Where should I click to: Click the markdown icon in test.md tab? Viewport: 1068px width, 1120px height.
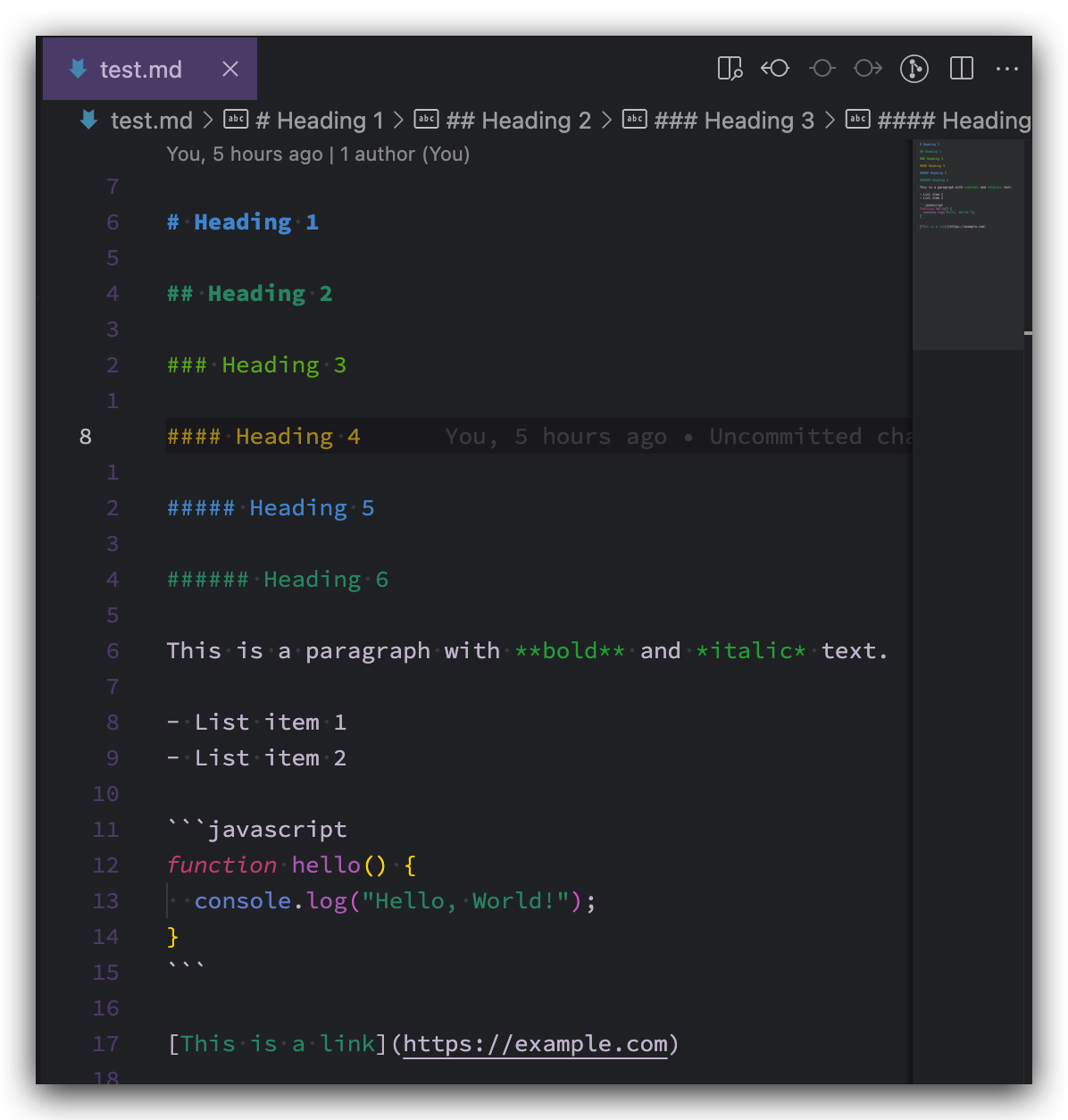tap(79, 69)
